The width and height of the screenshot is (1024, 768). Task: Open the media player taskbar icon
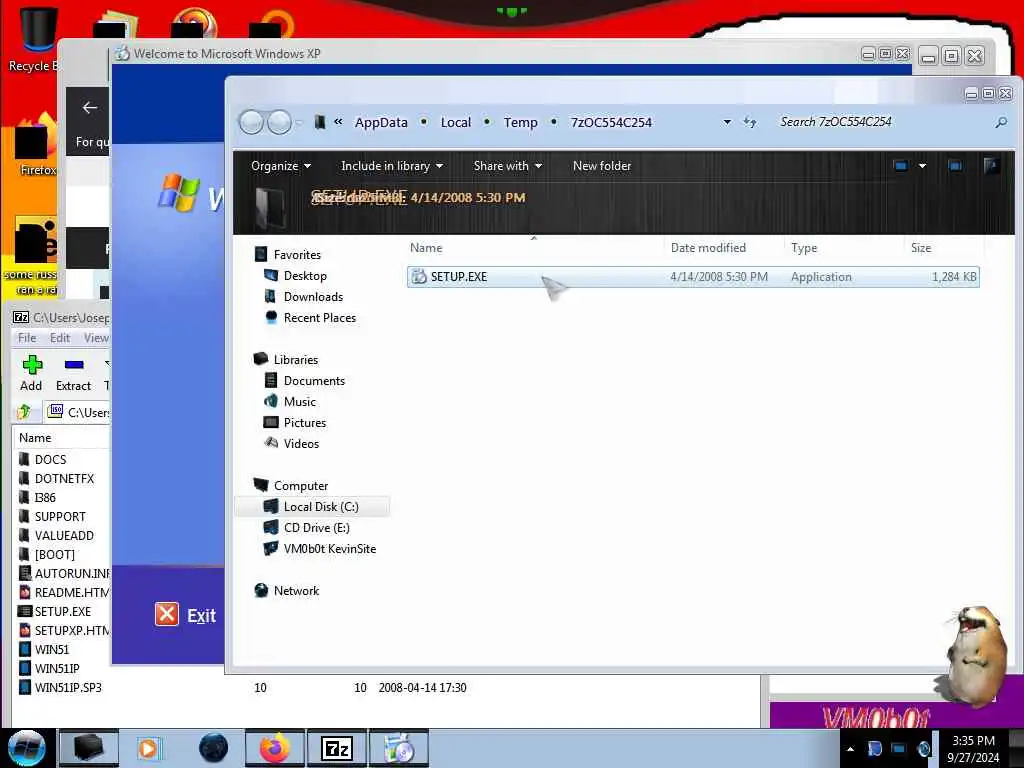point(148,748)
